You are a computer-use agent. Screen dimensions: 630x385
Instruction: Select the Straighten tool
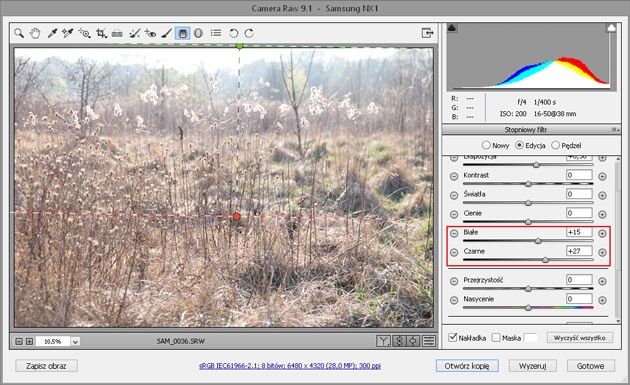(x=117, y=33)
